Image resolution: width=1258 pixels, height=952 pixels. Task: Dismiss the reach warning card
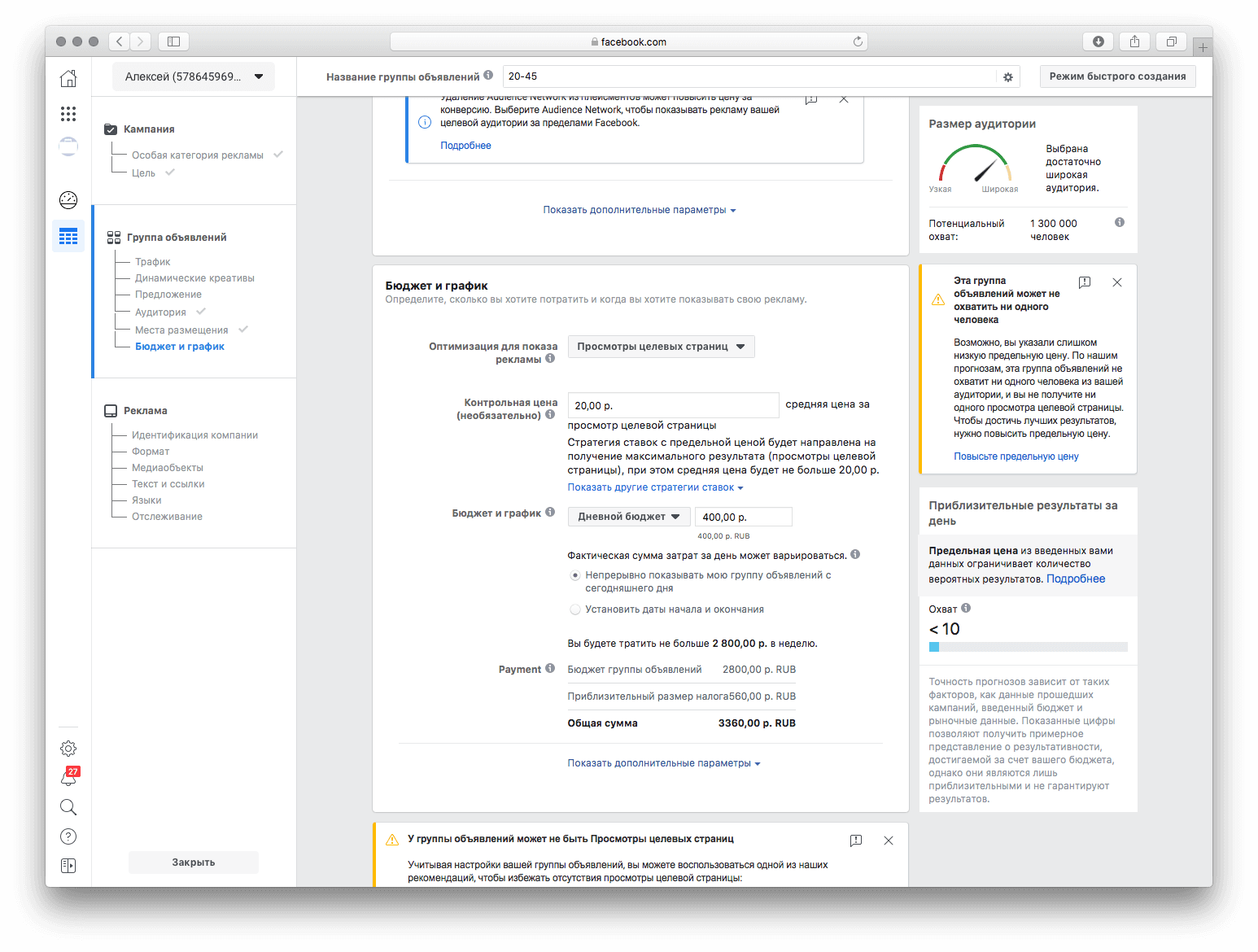tap(1117, 282)
